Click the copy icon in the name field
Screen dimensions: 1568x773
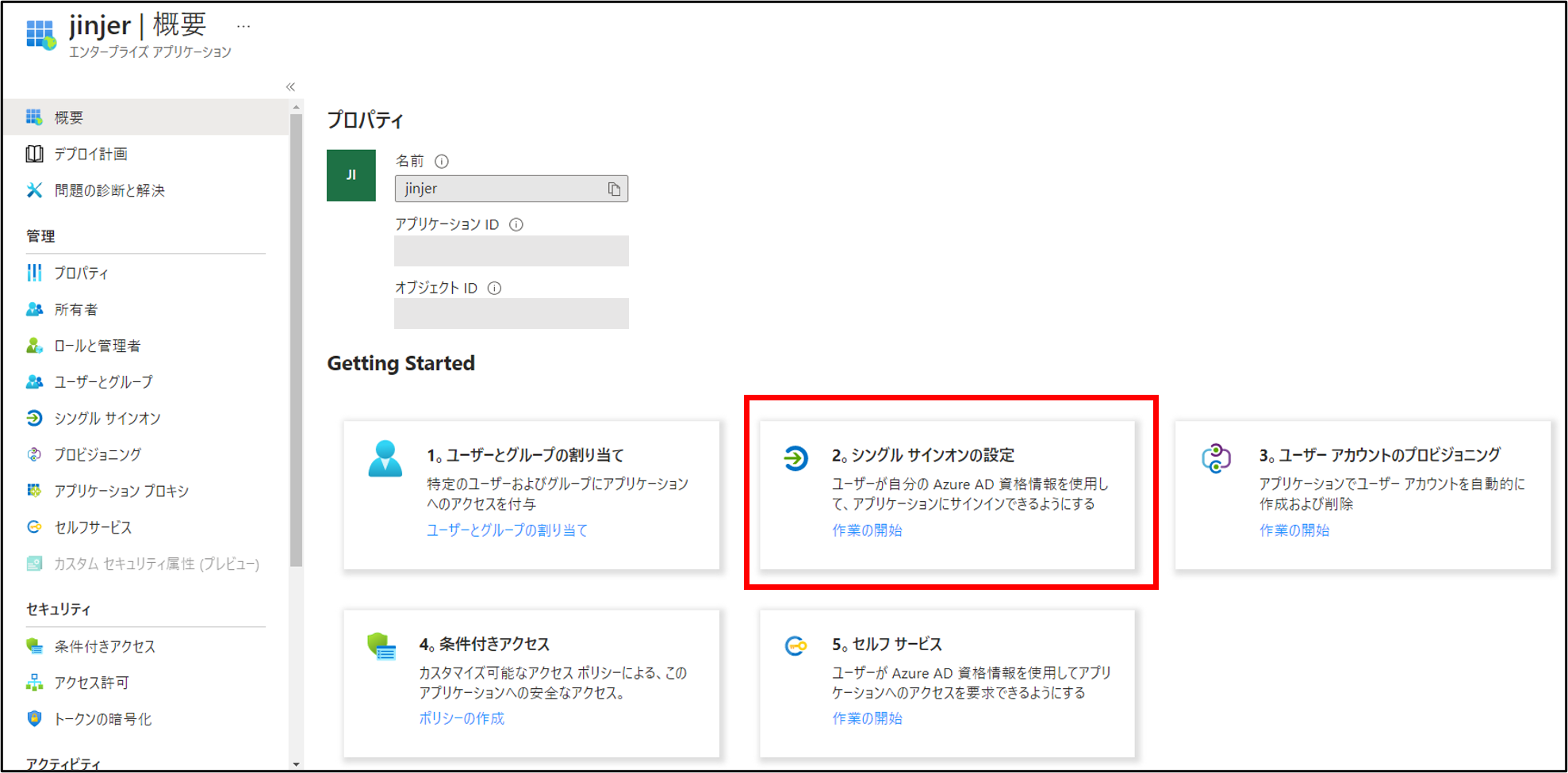pos(614,189)
